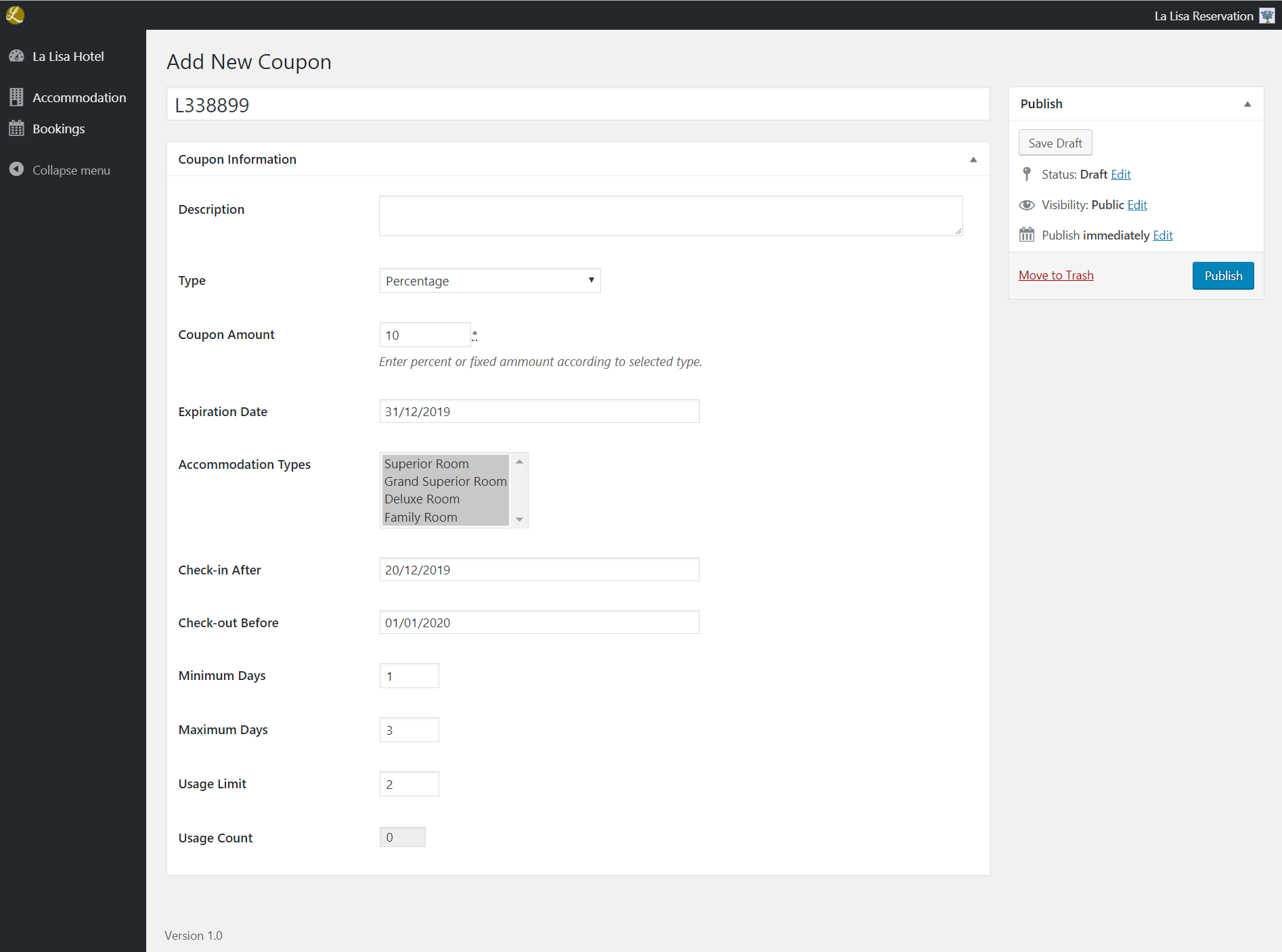Open the Type dropdown showing Percentage
1282x952 pixels.
click(489, 281)
